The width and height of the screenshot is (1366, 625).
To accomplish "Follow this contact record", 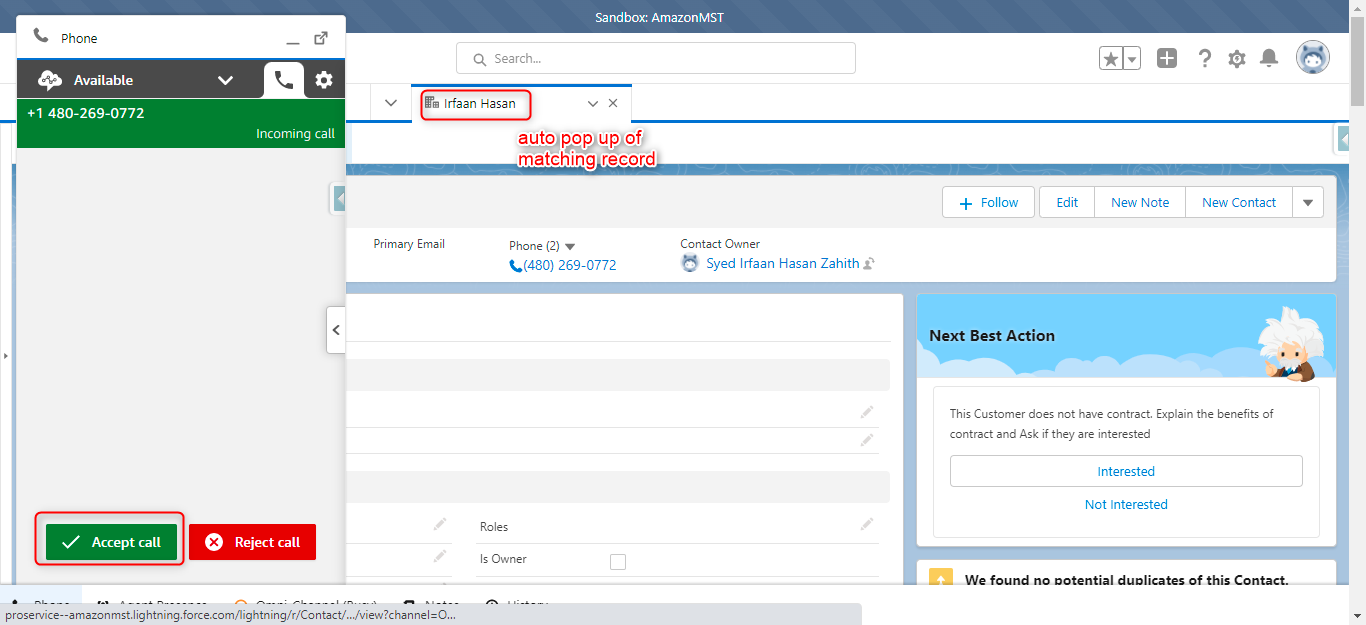I will click(987, 202).
